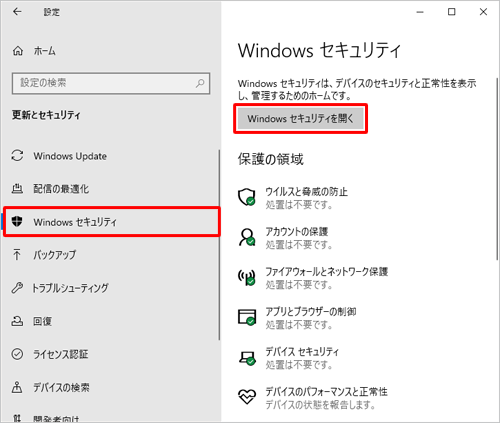This screenshot has width=500, height=423.
Task: Click the Windows セキュリティを開く button
Action: point(300,118)
